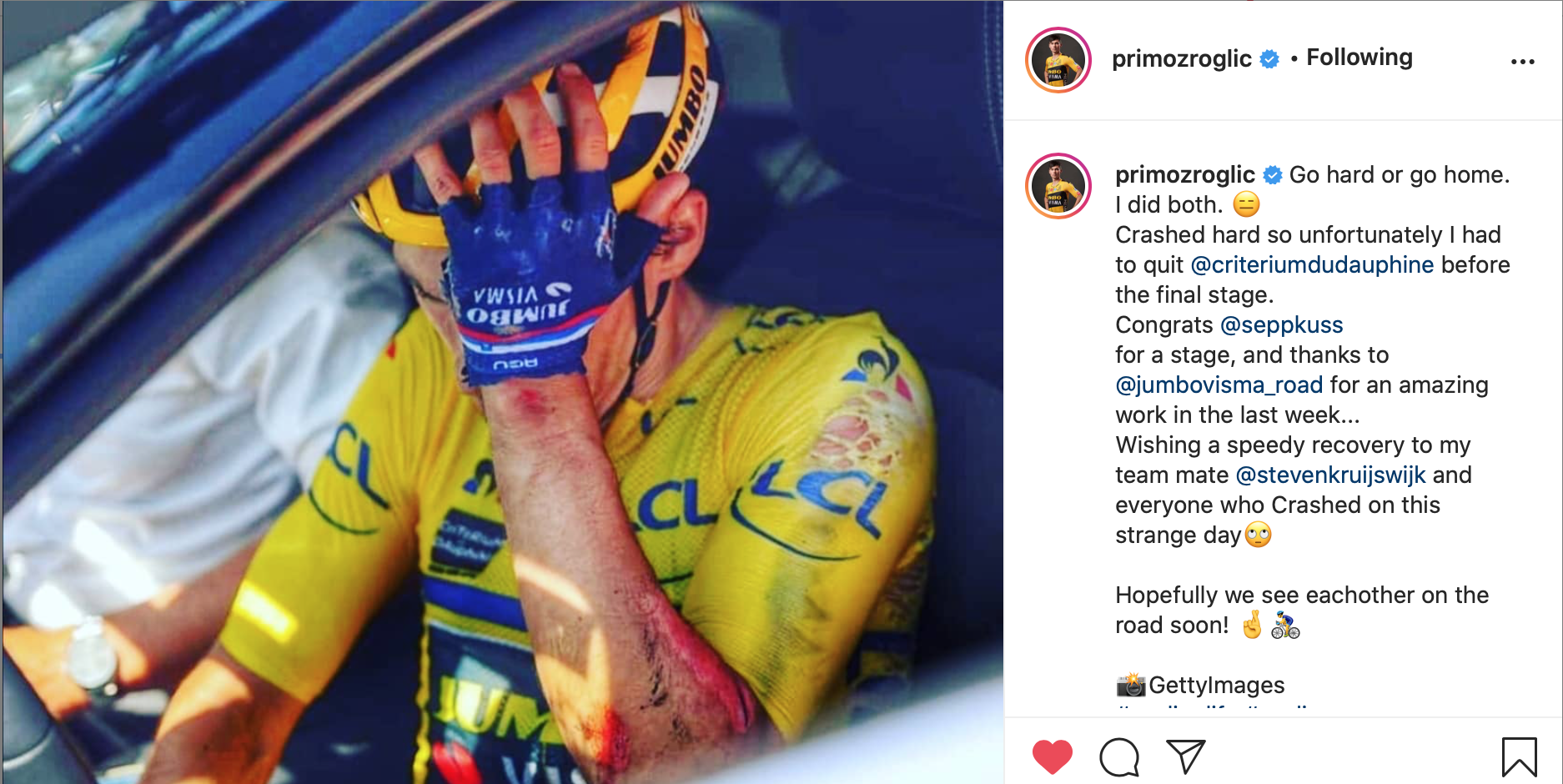Viewport: 1563px width, 784px height.
Task: Open the @jumbovisma_road mention link
Action: pyautogui.click(x=1219, y=384)
